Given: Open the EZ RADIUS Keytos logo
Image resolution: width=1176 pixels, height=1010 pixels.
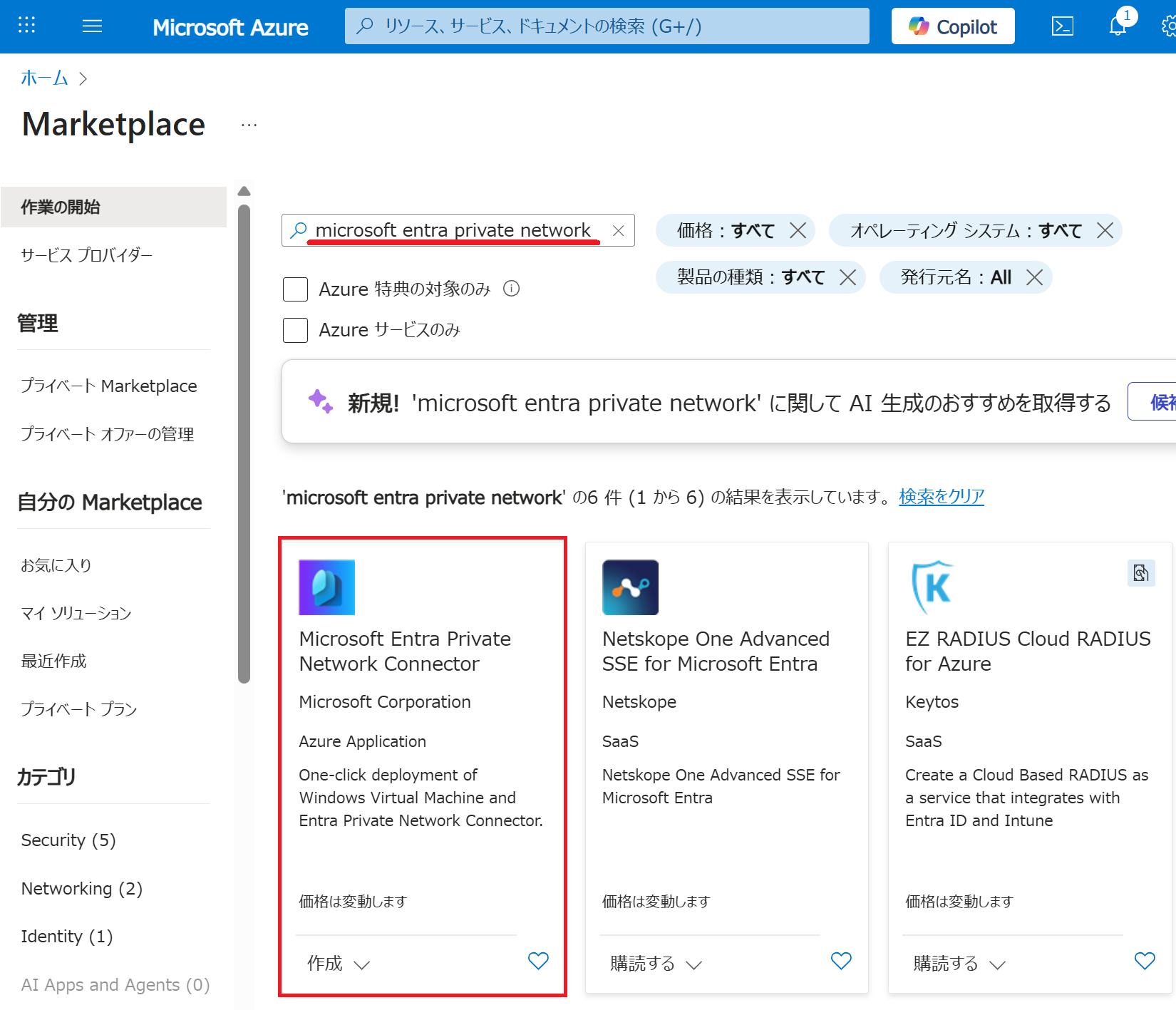Looking at the screenshot, I should pos(933,587).
